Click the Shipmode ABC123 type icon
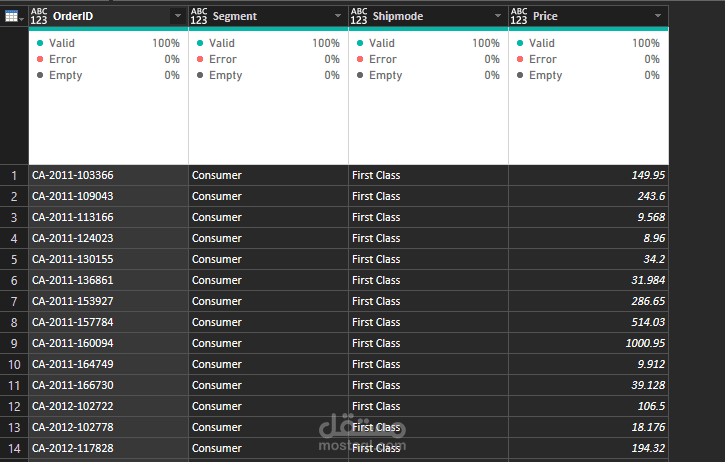 [359, 16]
